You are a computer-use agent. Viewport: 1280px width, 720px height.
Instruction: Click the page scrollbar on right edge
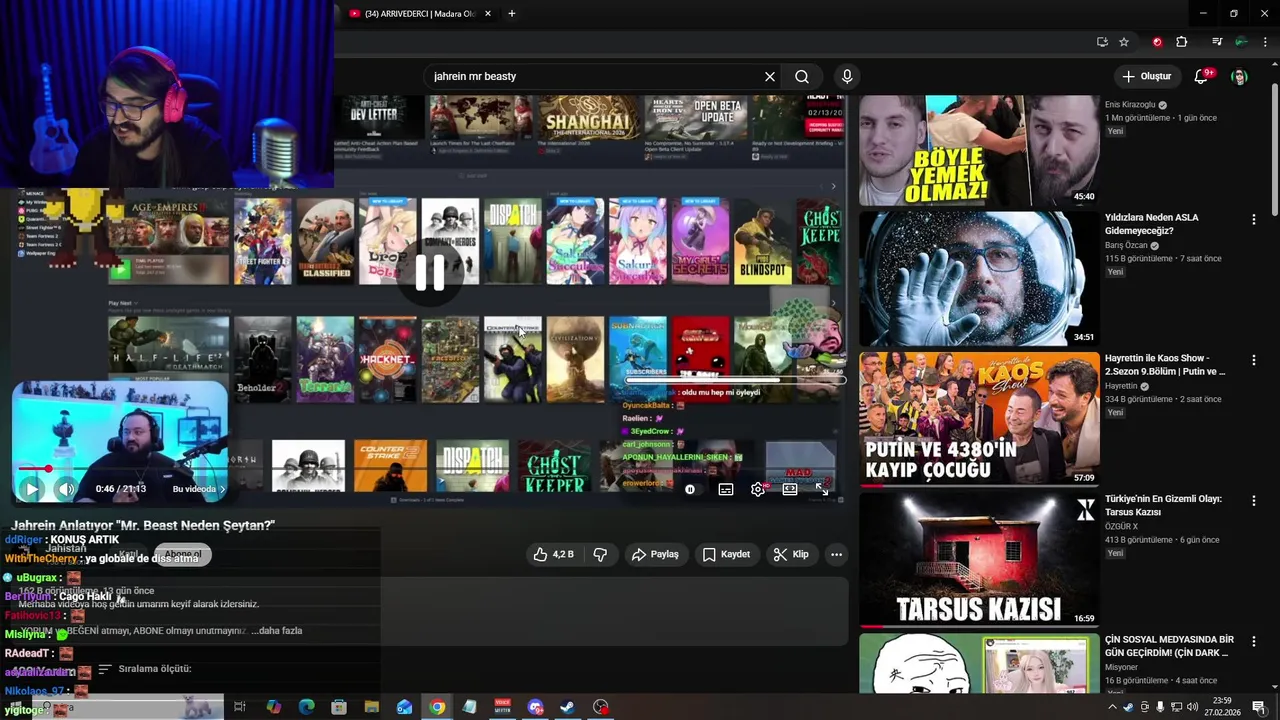click(x=1274, y=150)
